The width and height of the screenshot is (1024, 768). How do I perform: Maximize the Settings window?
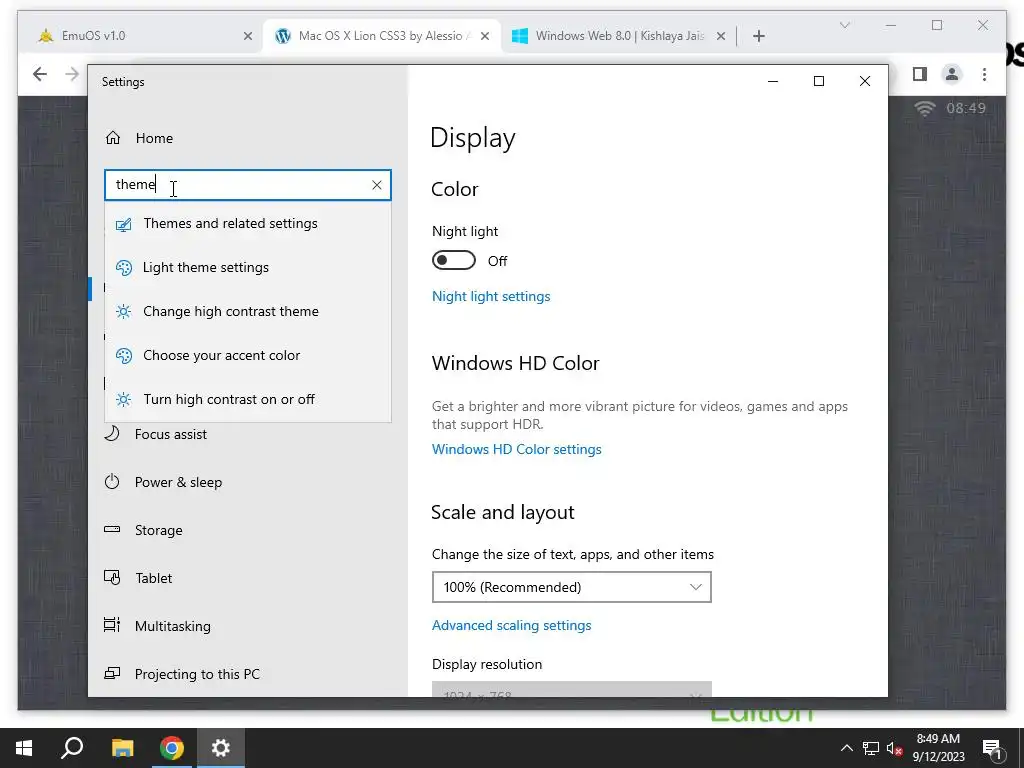[x=818, y=81]
